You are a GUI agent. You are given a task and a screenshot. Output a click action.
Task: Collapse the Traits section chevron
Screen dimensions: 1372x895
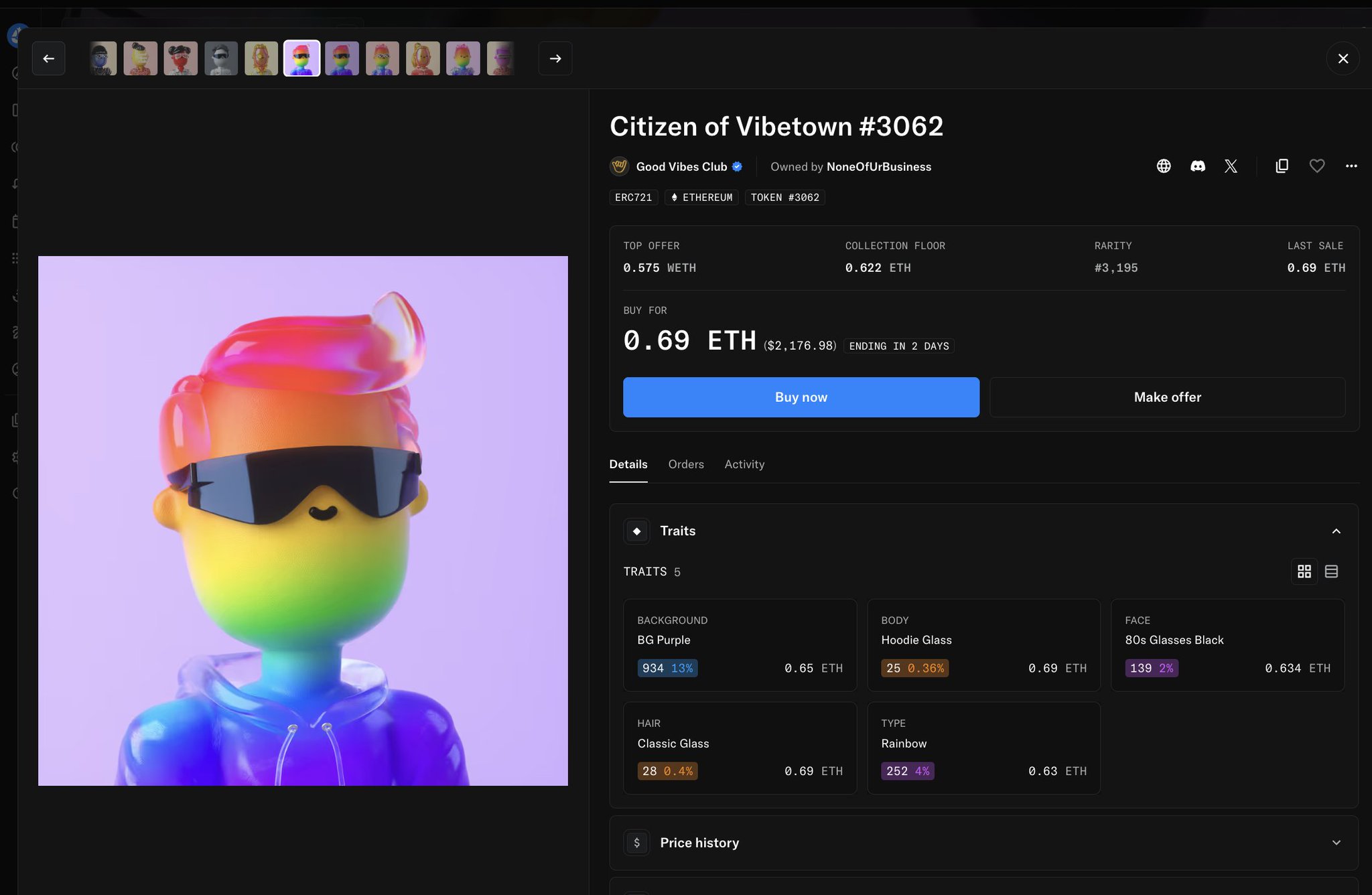coord(1336,531)
